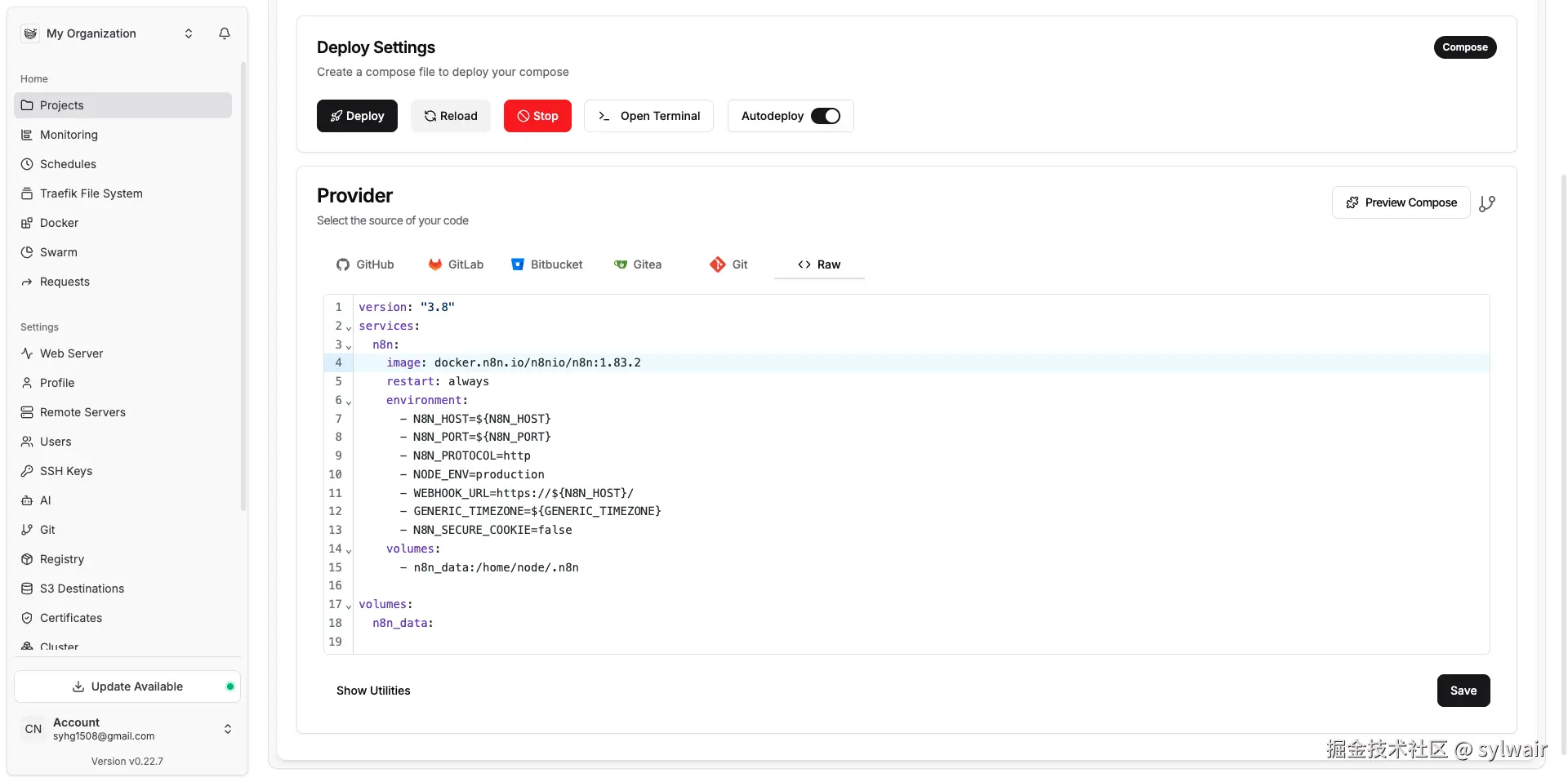The image size is (1568, 782).
Task: Fold the volumes section on line 14
Action: (349, 550)
